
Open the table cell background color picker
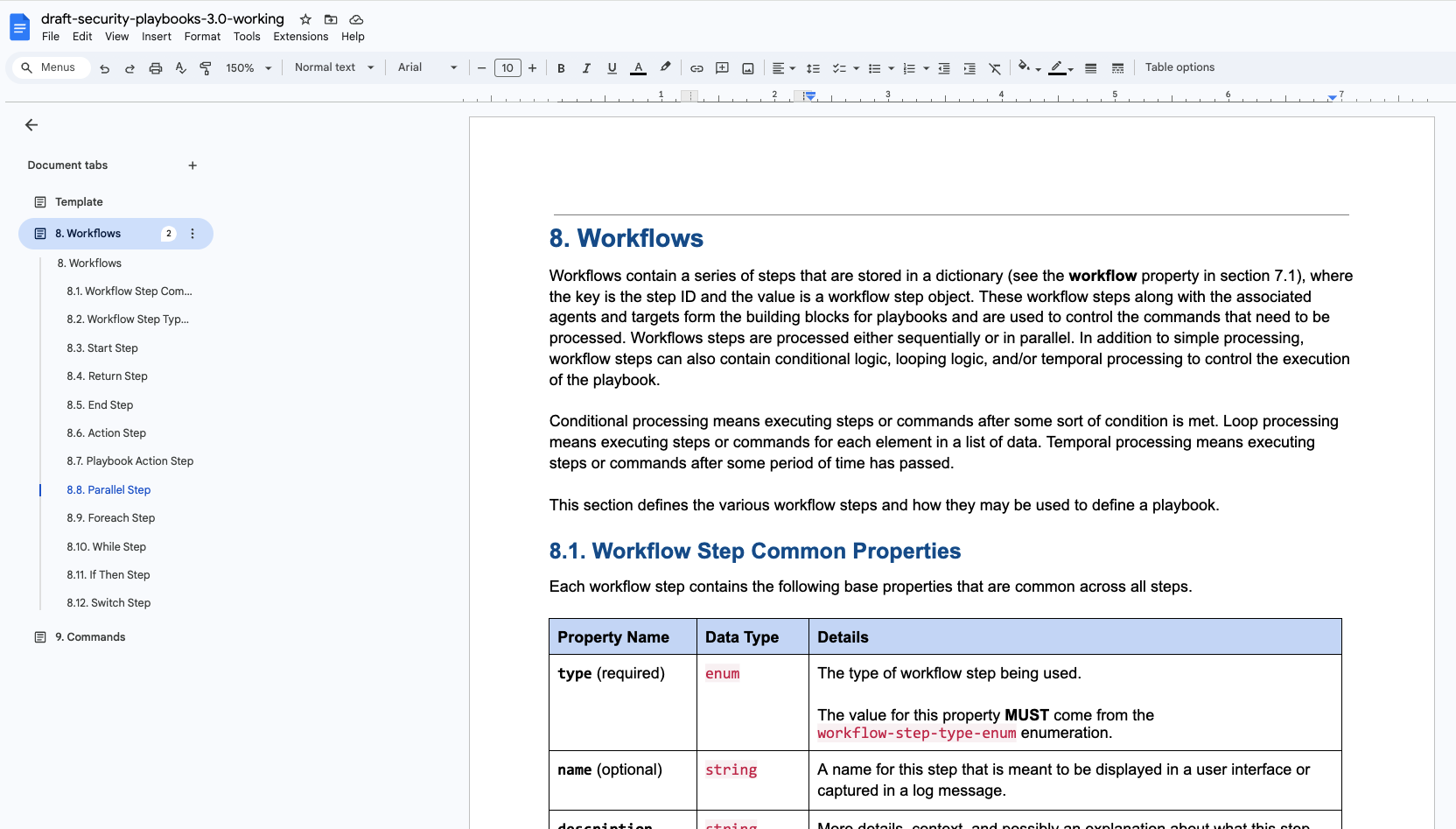[x=1025, y=67]
